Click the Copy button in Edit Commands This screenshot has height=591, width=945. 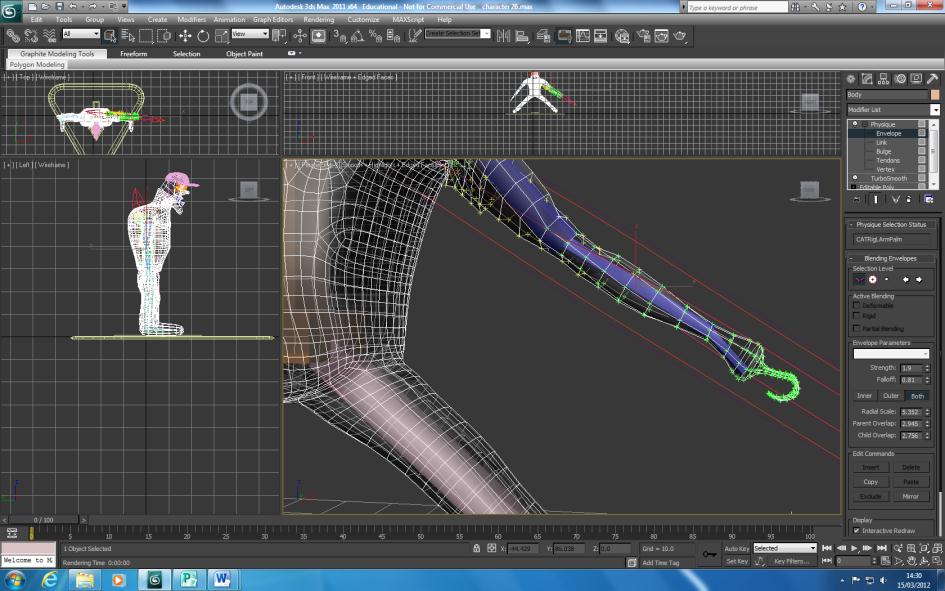click(x=870, y=482)
